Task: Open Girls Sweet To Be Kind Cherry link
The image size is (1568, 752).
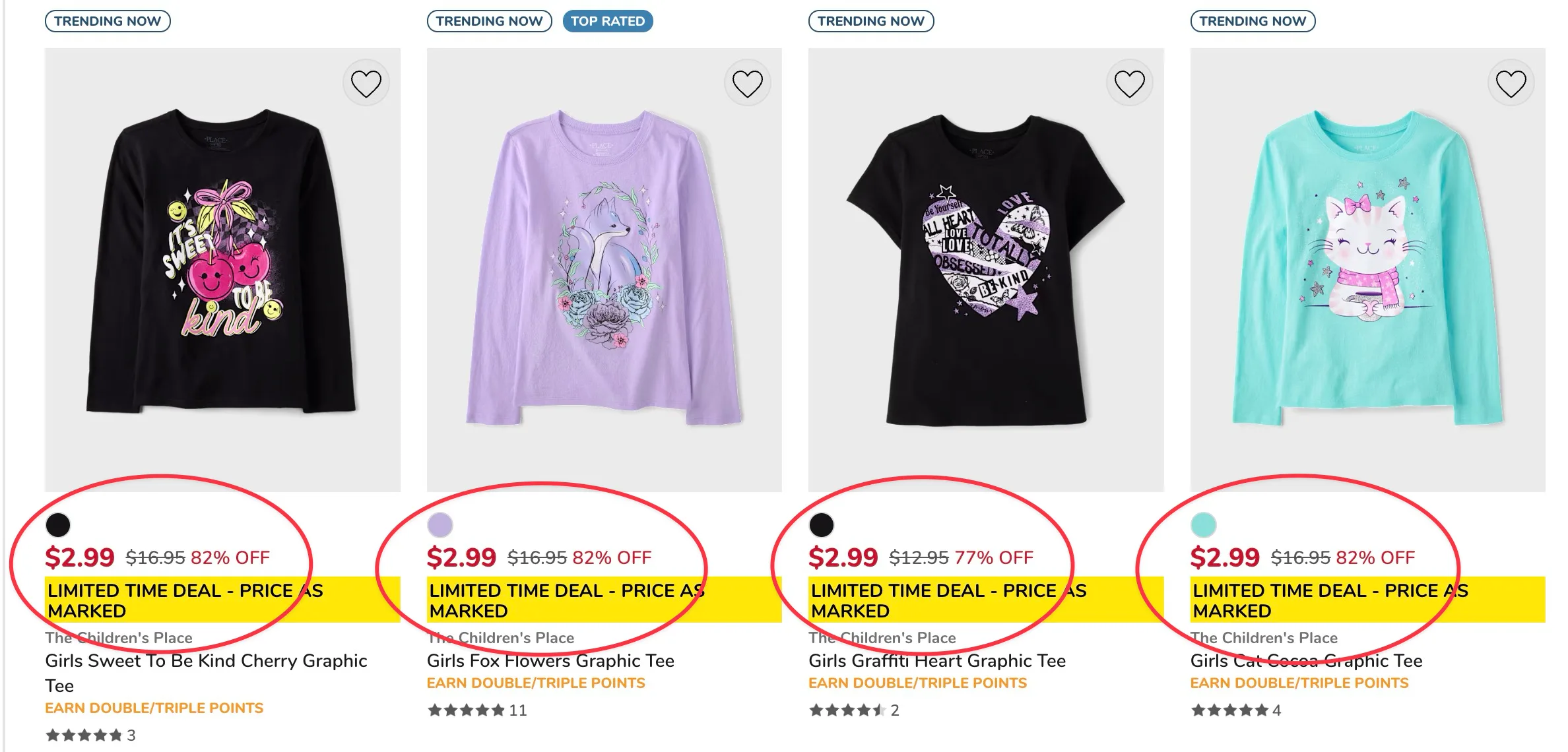Action: coord(206,661)
